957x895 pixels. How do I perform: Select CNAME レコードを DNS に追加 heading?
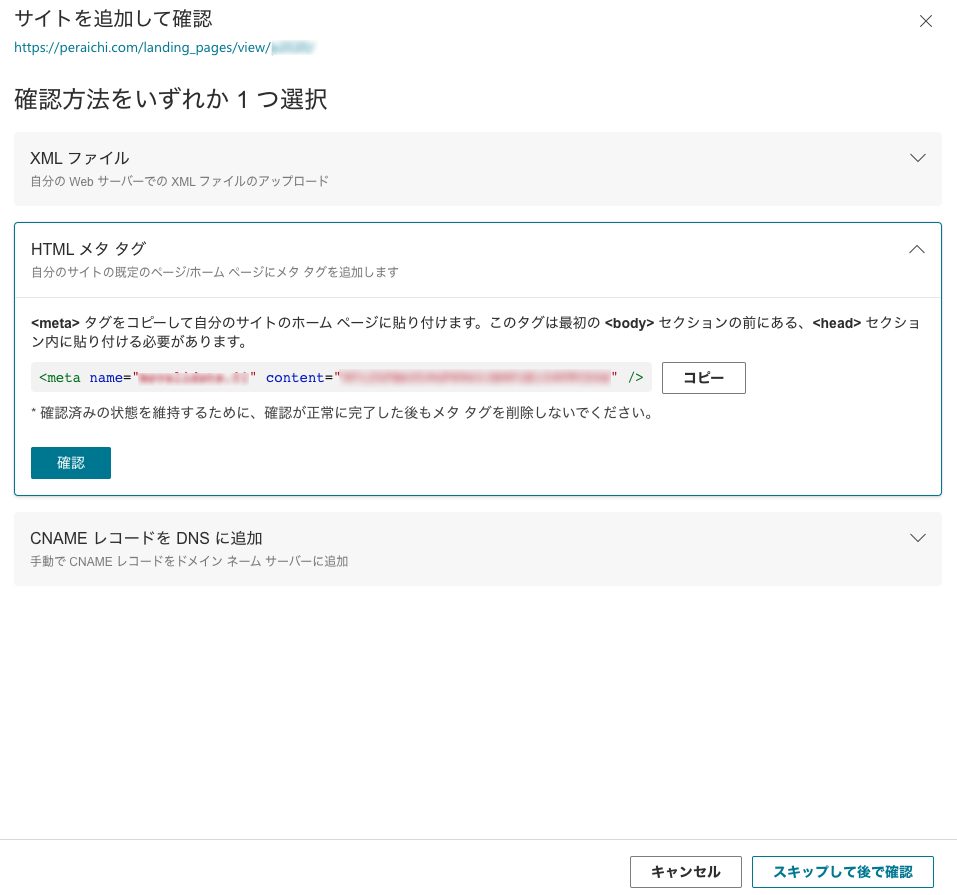146,538
